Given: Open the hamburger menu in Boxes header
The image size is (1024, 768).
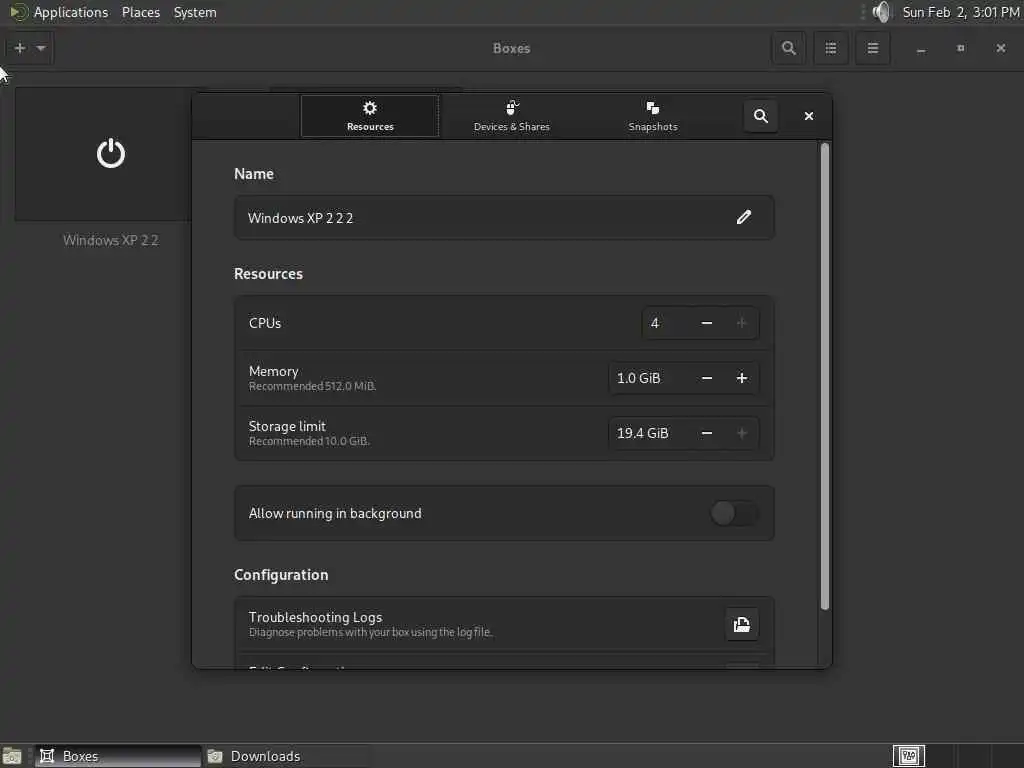Looking at the screenshot, I should 872,48.
